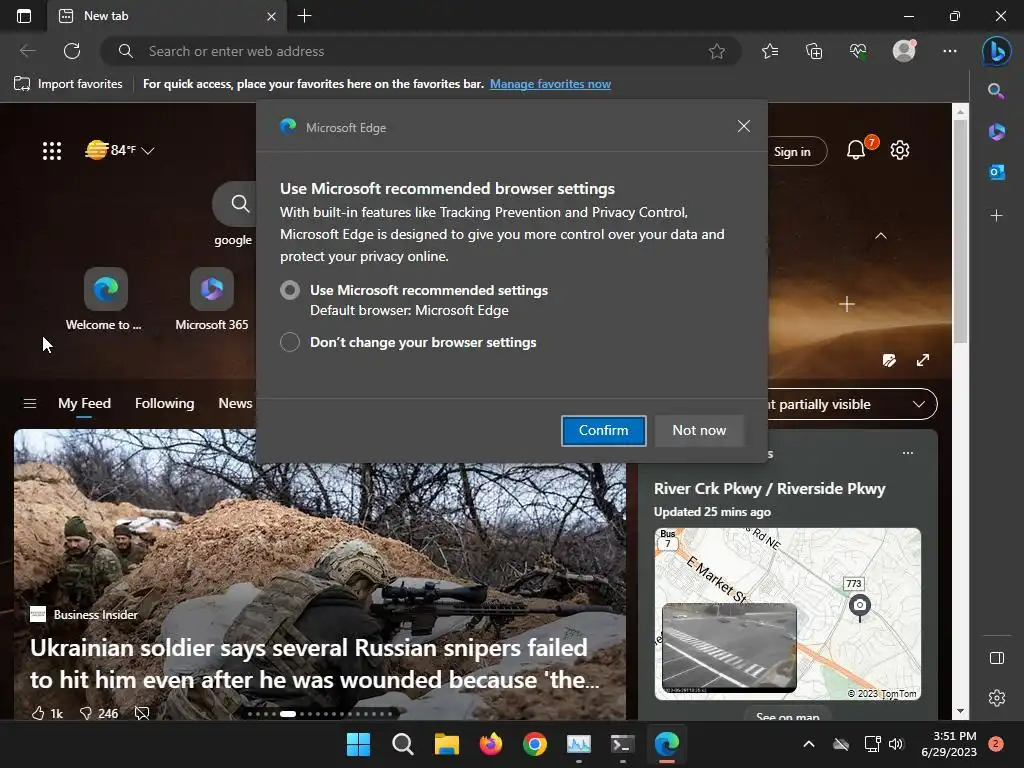1024x768 pixels.
Task: Hide the Ukrainian soldier story icon
Action: pos(142,713)
